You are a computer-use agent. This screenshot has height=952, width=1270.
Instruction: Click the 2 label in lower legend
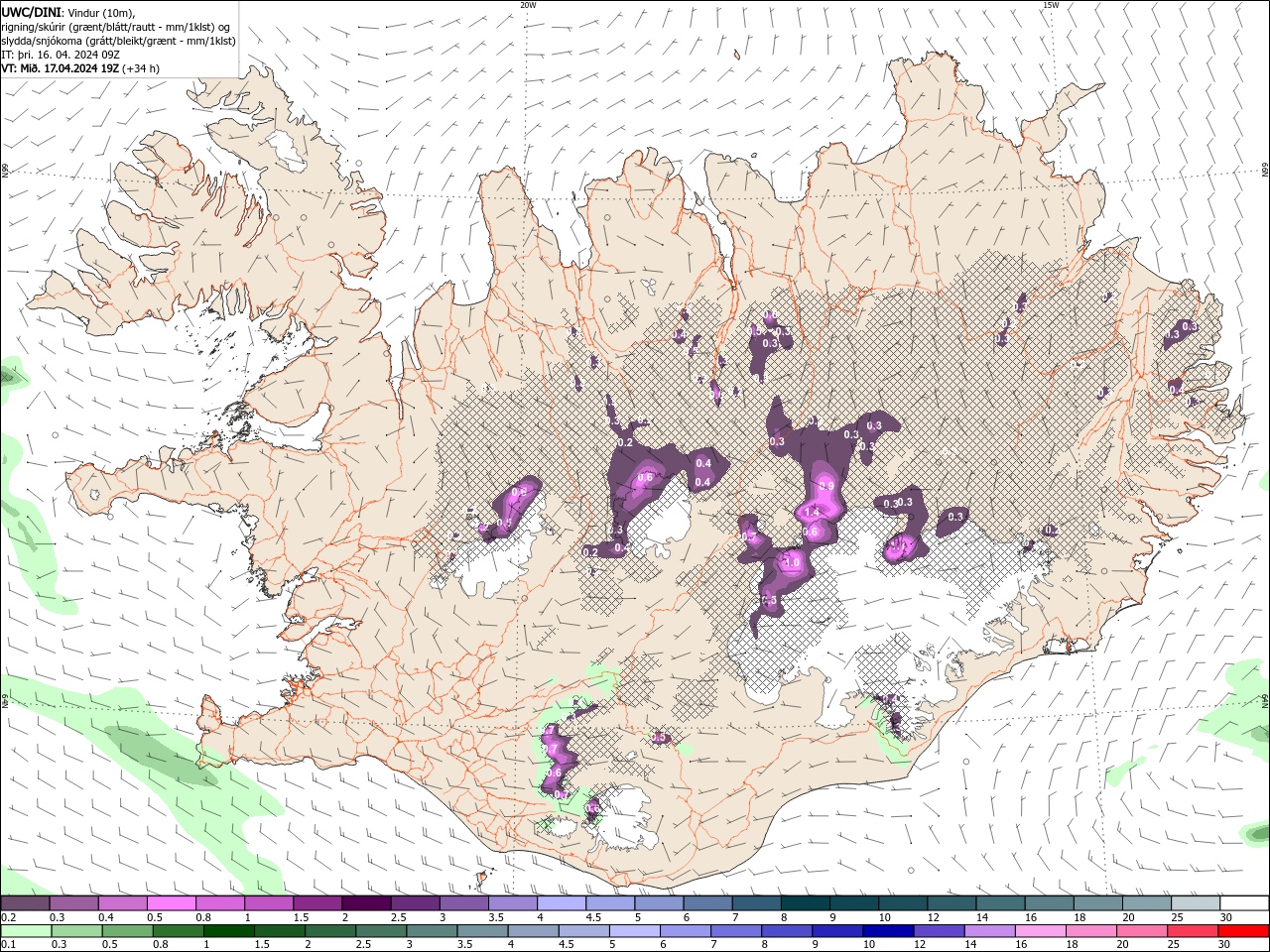309,944
